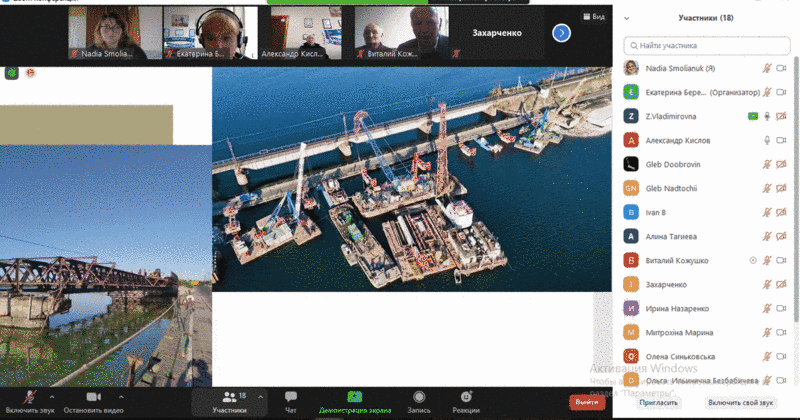Select Александр Кисл... video thumbnail

coord(300,33)
